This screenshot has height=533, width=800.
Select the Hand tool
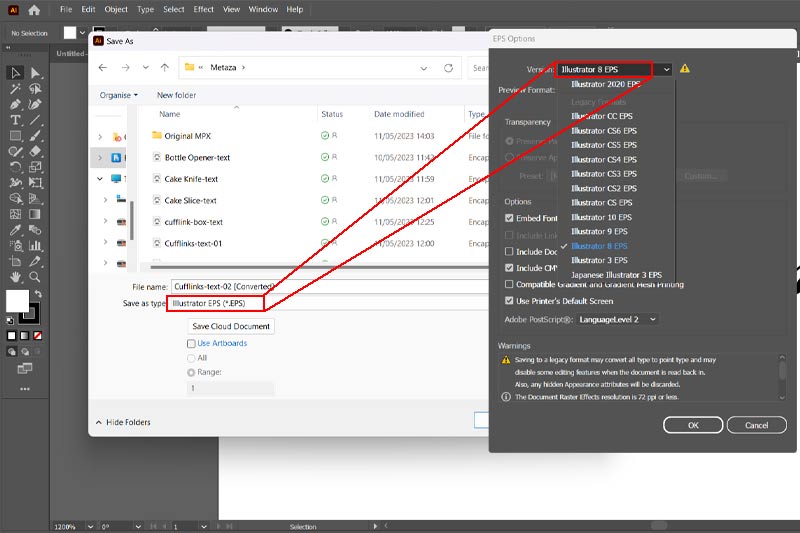click(x=16, y=276)
